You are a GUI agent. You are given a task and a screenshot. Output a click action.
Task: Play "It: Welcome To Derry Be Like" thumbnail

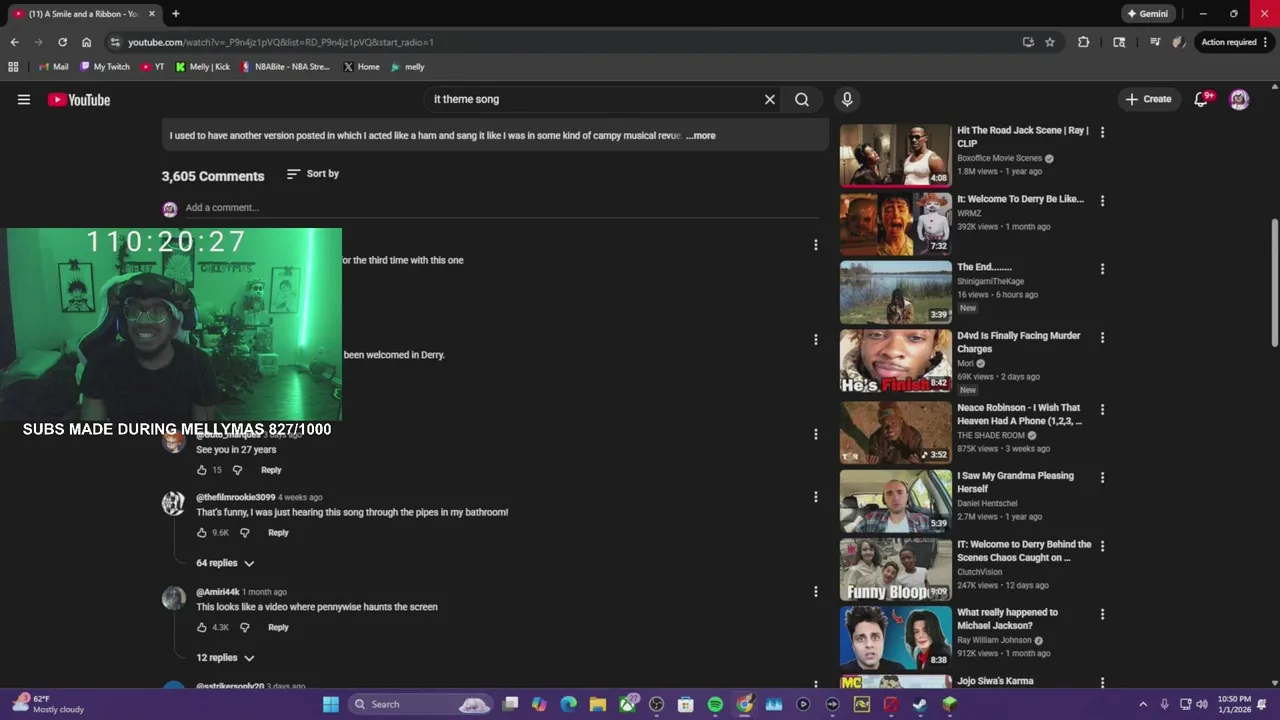tap(895, 224)
